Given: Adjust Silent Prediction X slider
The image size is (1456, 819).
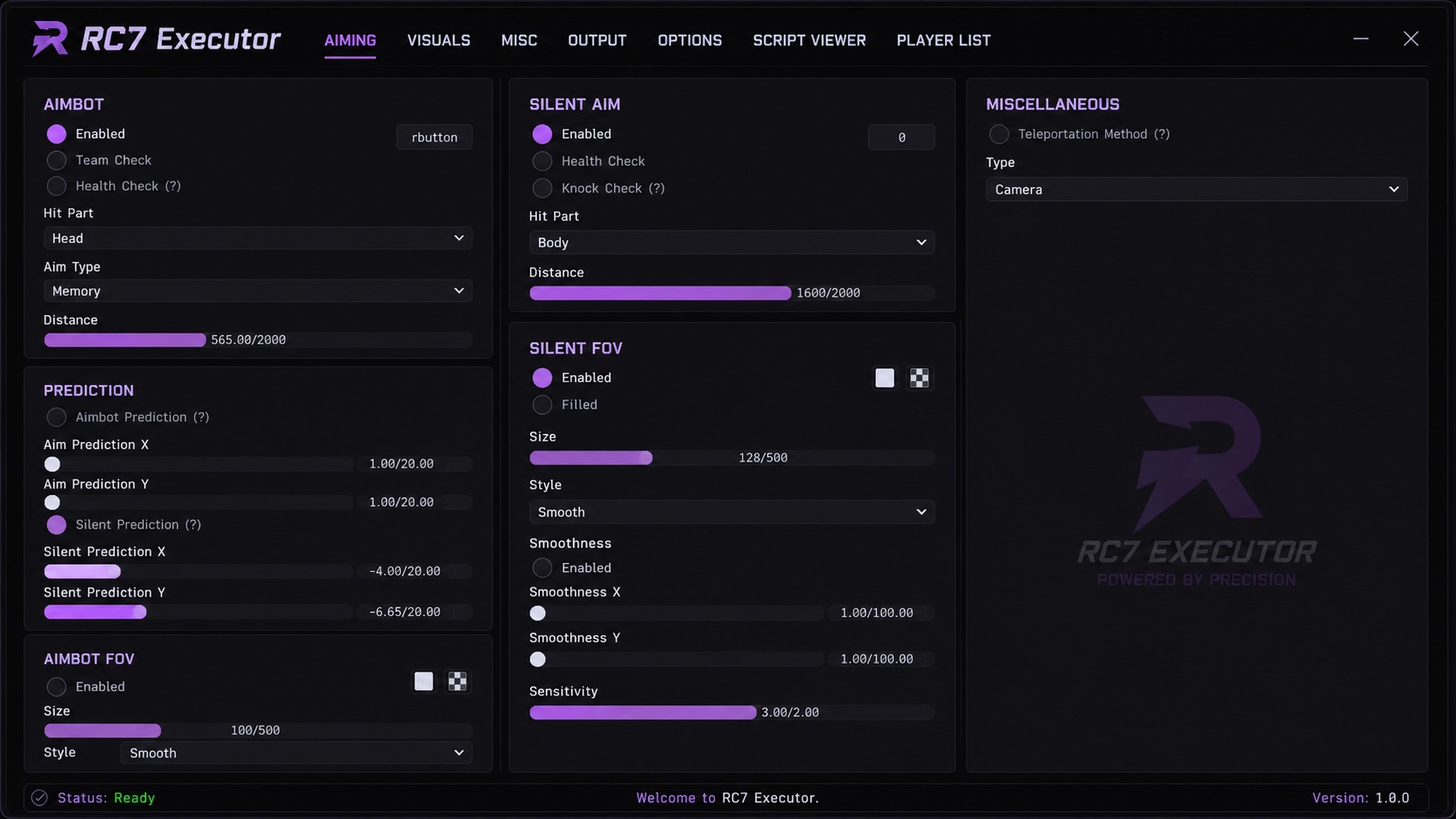Looking at the screenshot, I should click(199, 572).
